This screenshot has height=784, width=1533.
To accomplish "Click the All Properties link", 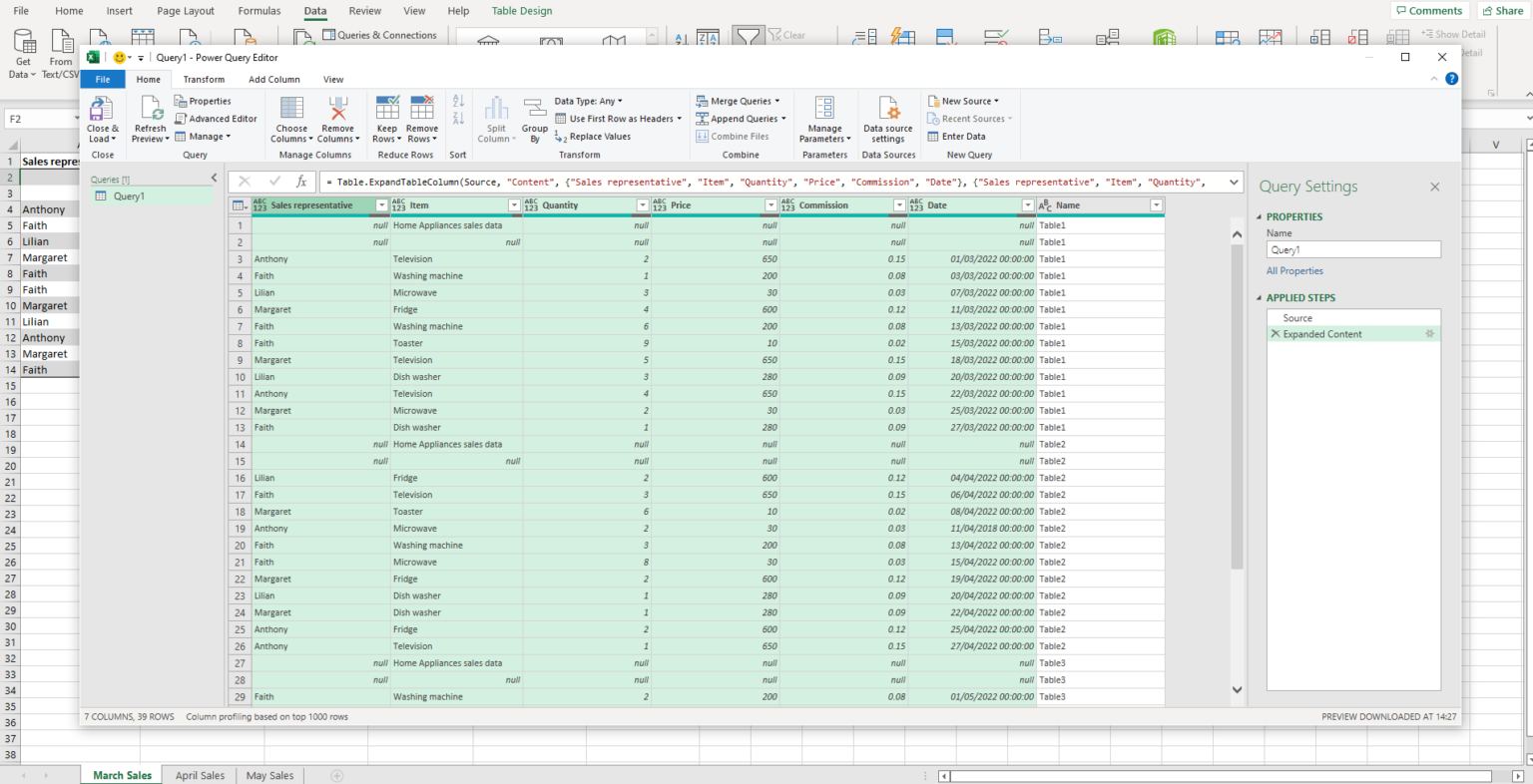I will click(x=1294, y=271).
